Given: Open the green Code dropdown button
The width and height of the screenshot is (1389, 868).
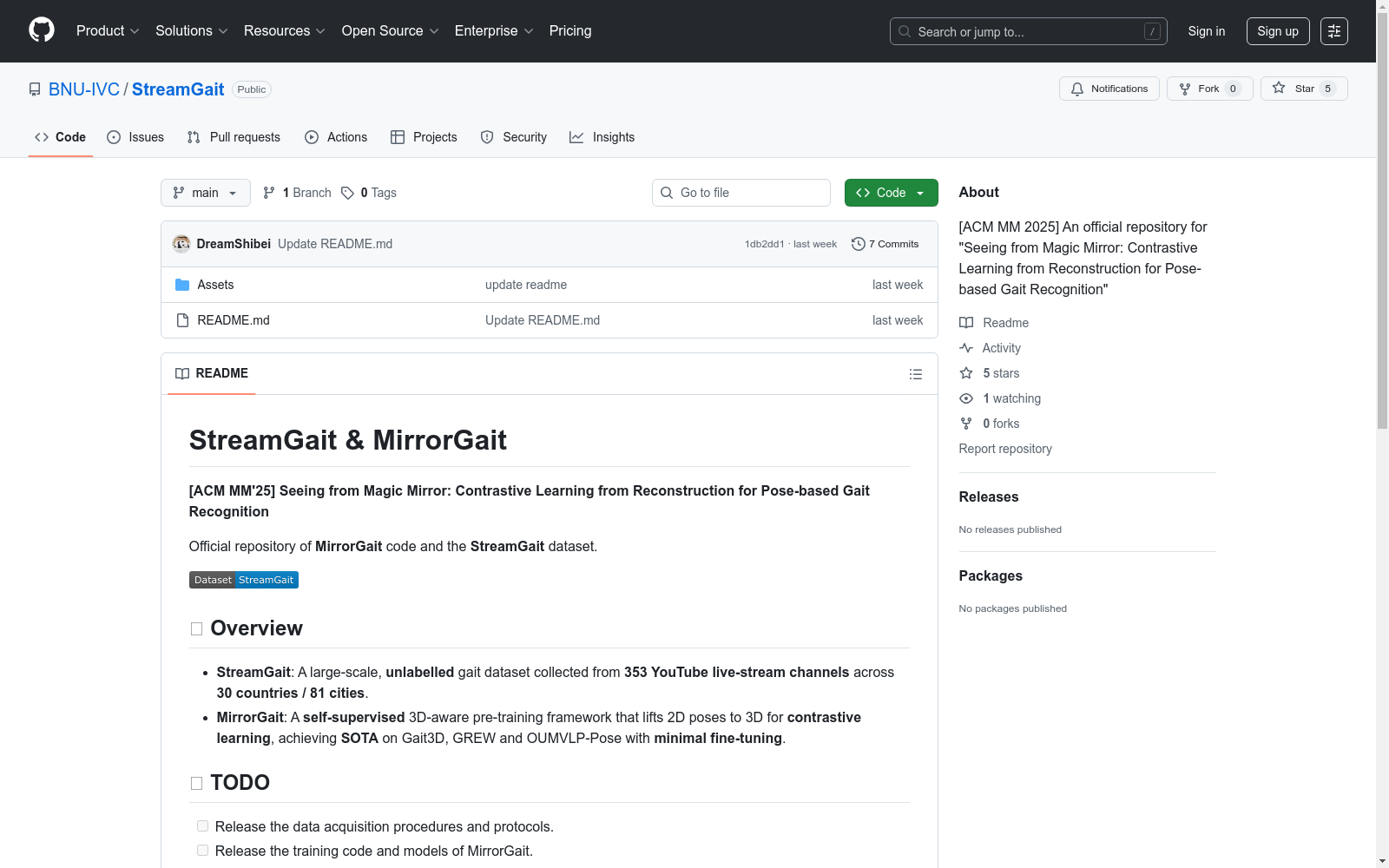Looking at the screenshot, I should click(892, 193).
